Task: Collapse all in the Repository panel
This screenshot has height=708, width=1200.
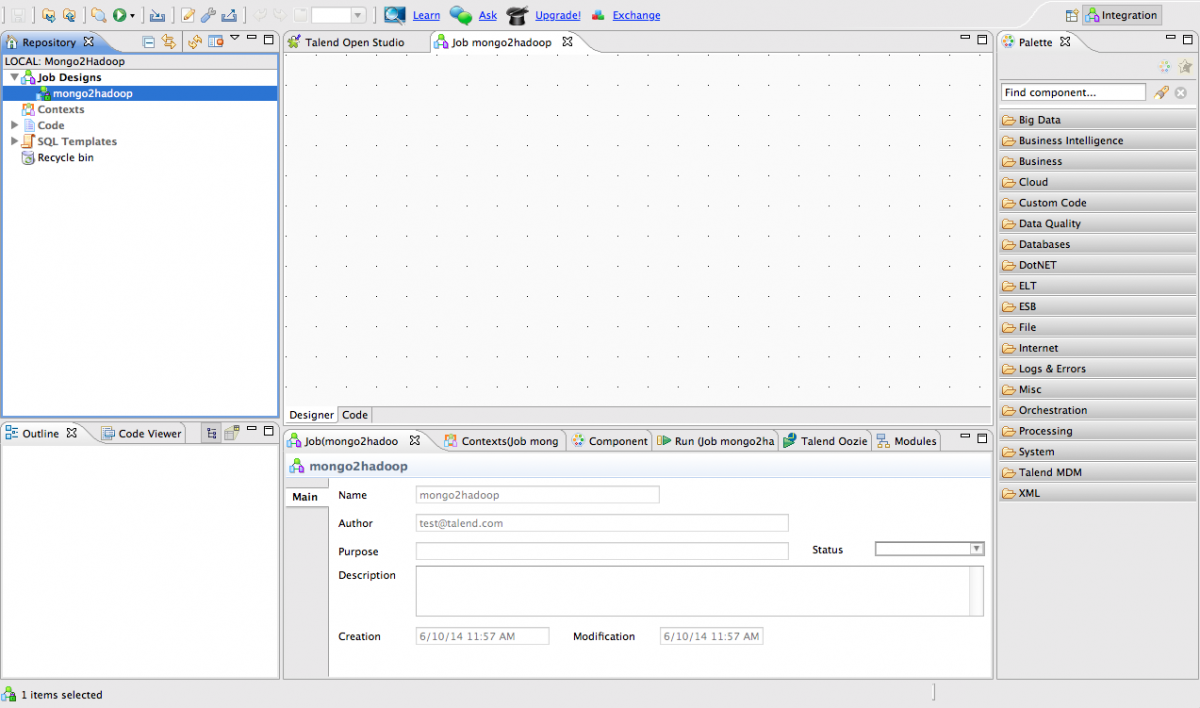Action: pos(148,41)
